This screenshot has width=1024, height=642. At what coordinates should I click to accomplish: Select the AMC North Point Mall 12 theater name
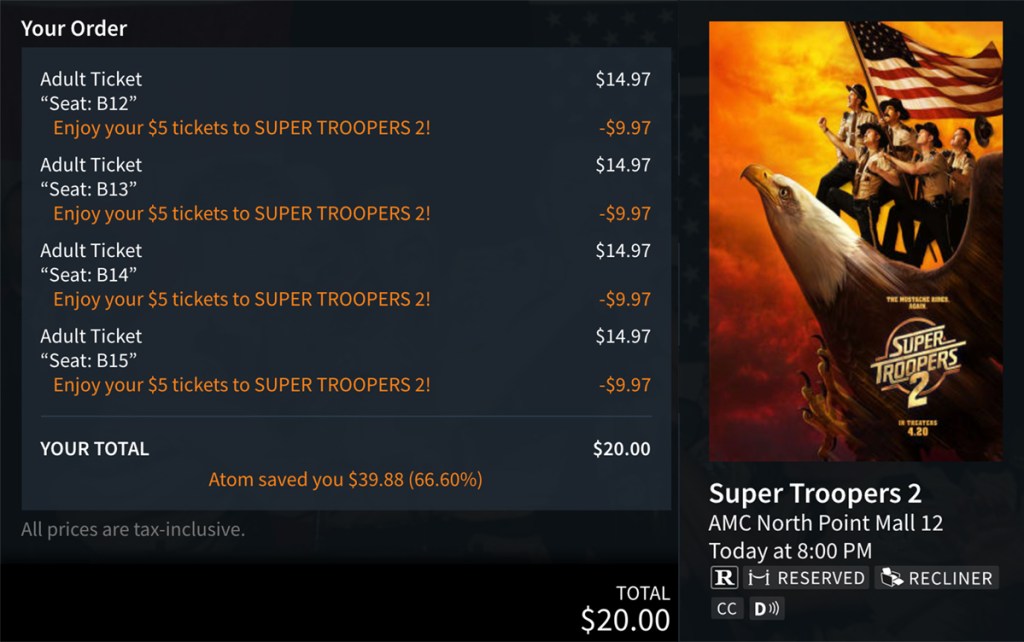[x=825, y=523]
